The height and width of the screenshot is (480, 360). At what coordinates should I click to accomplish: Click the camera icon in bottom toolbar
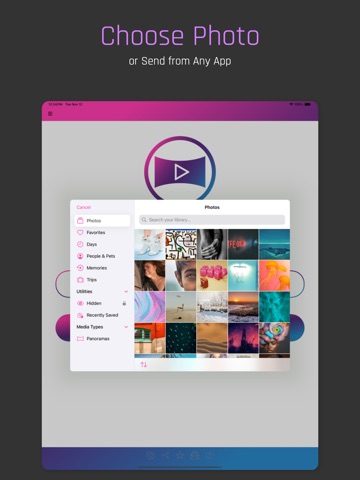tap(151, 455)
